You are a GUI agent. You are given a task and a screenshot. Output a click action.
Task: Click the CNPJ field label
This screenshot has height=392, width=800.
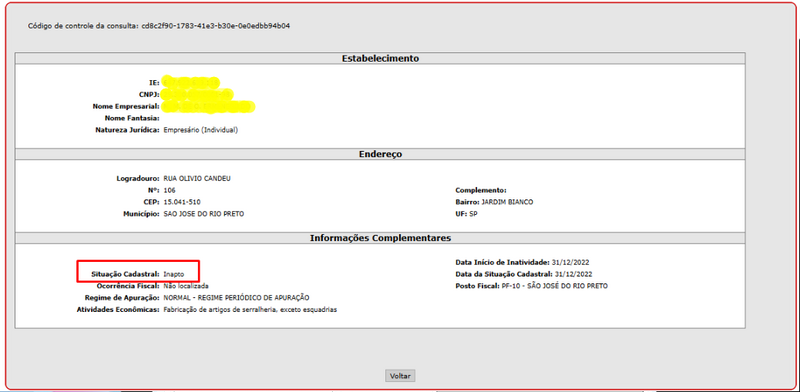(149, 94)
